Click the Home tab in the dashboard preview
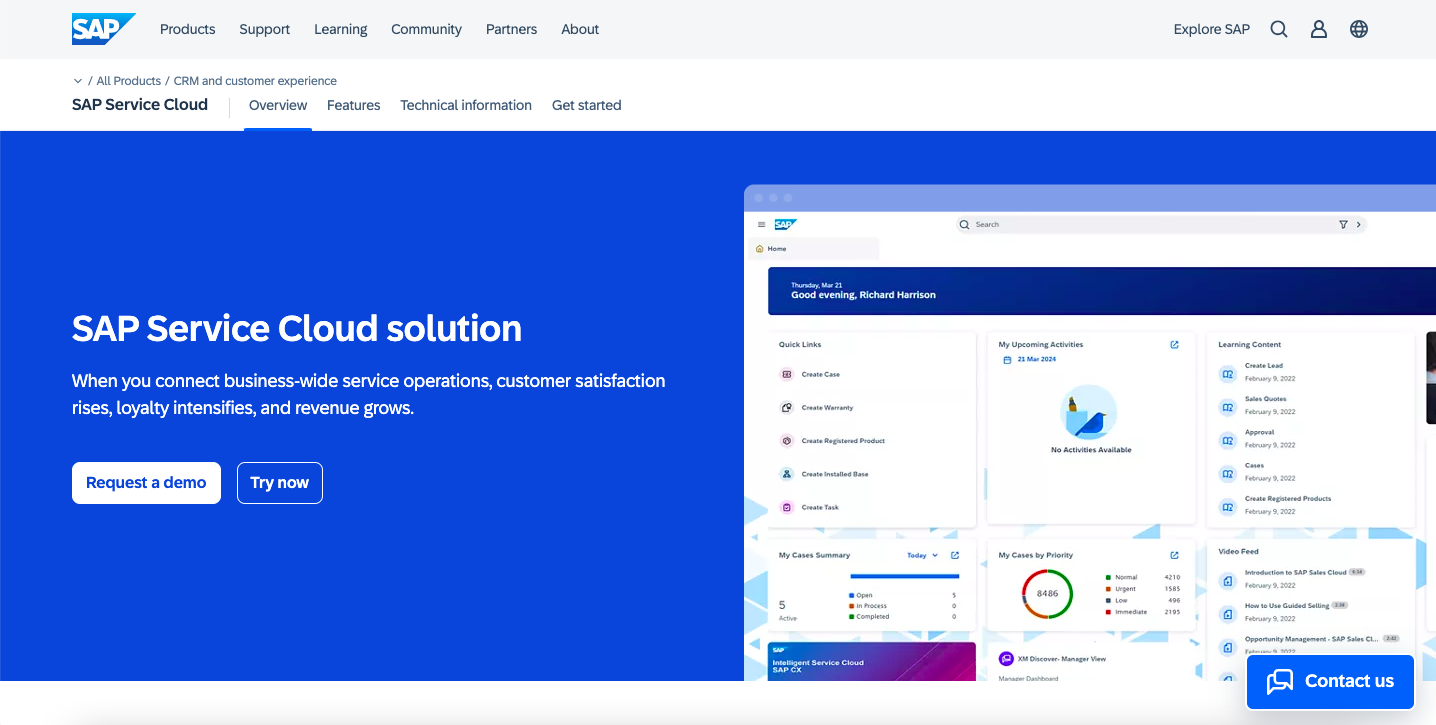 tap(813, 249)
